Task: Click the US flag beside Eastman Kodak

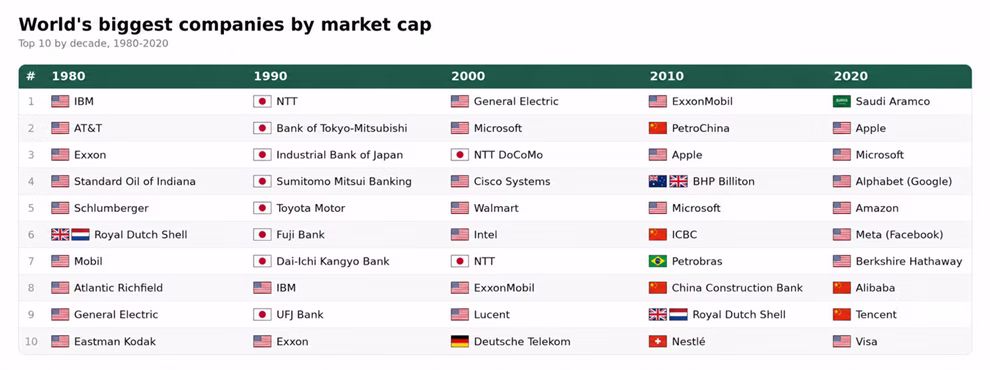Action: coord(60,342)
